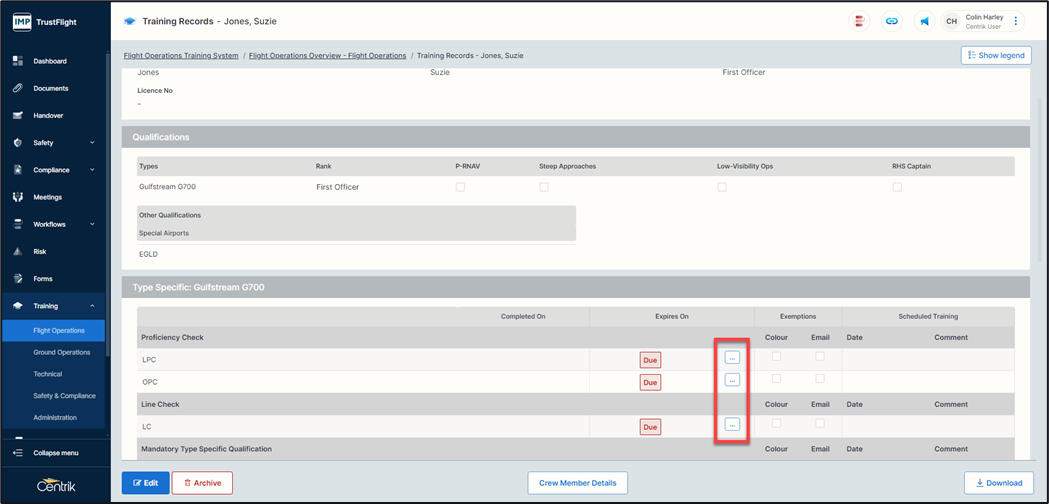Click the Dashboard icon in sidebar

18,61
